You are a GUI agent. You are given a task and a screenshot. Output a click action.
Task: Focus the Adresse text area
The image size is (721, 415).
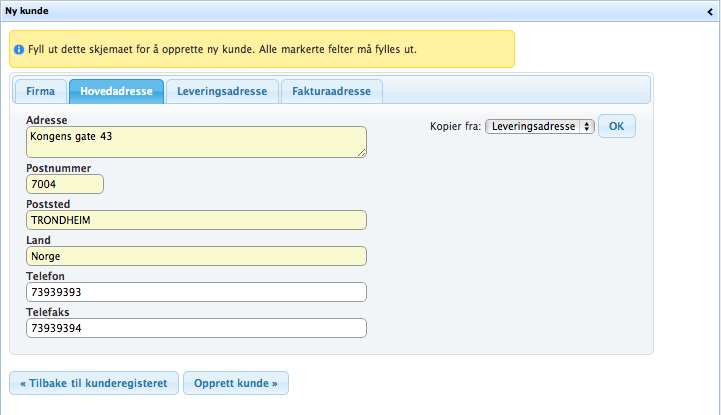pos(196,141)
